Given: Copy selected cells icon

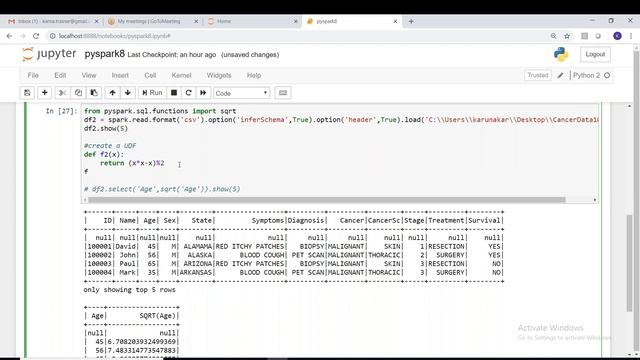Looking at the screenshot, I should click(78, 93).
